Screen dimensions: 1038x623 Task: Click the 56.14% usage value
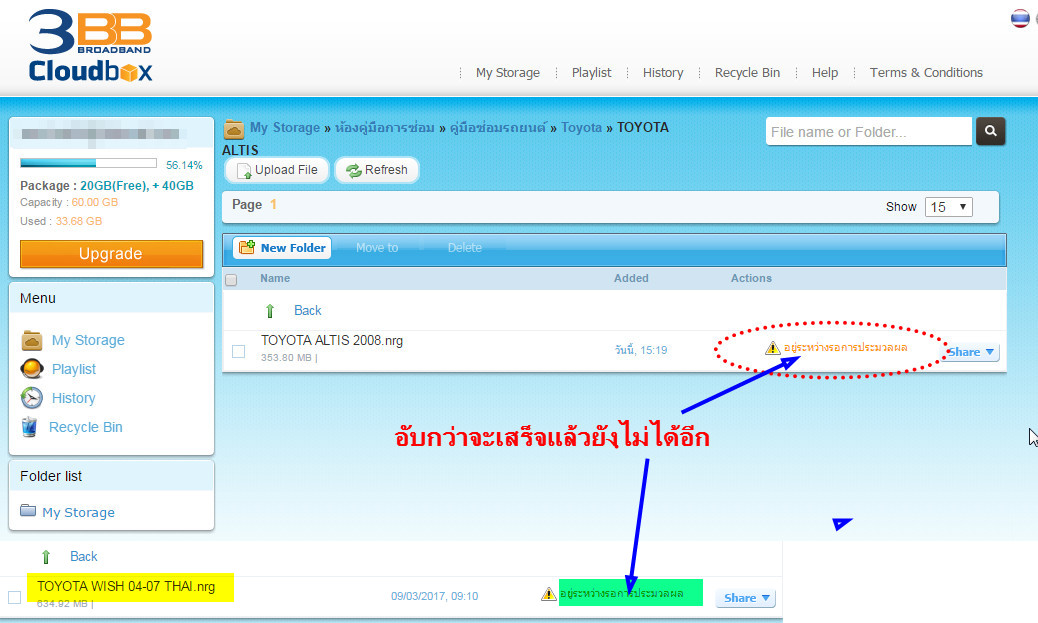184,165
